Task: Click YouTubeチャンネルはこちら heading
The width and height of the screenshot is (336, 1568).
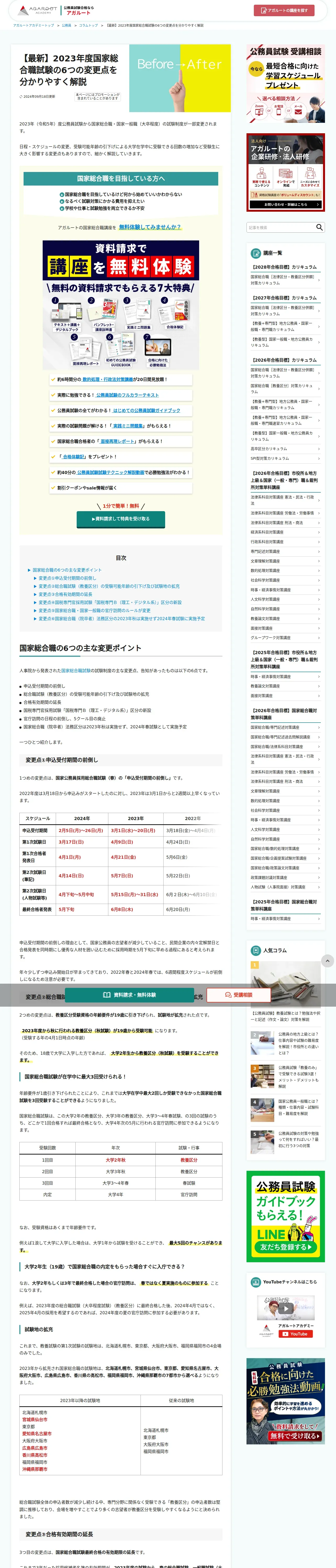Action: 290,1281
